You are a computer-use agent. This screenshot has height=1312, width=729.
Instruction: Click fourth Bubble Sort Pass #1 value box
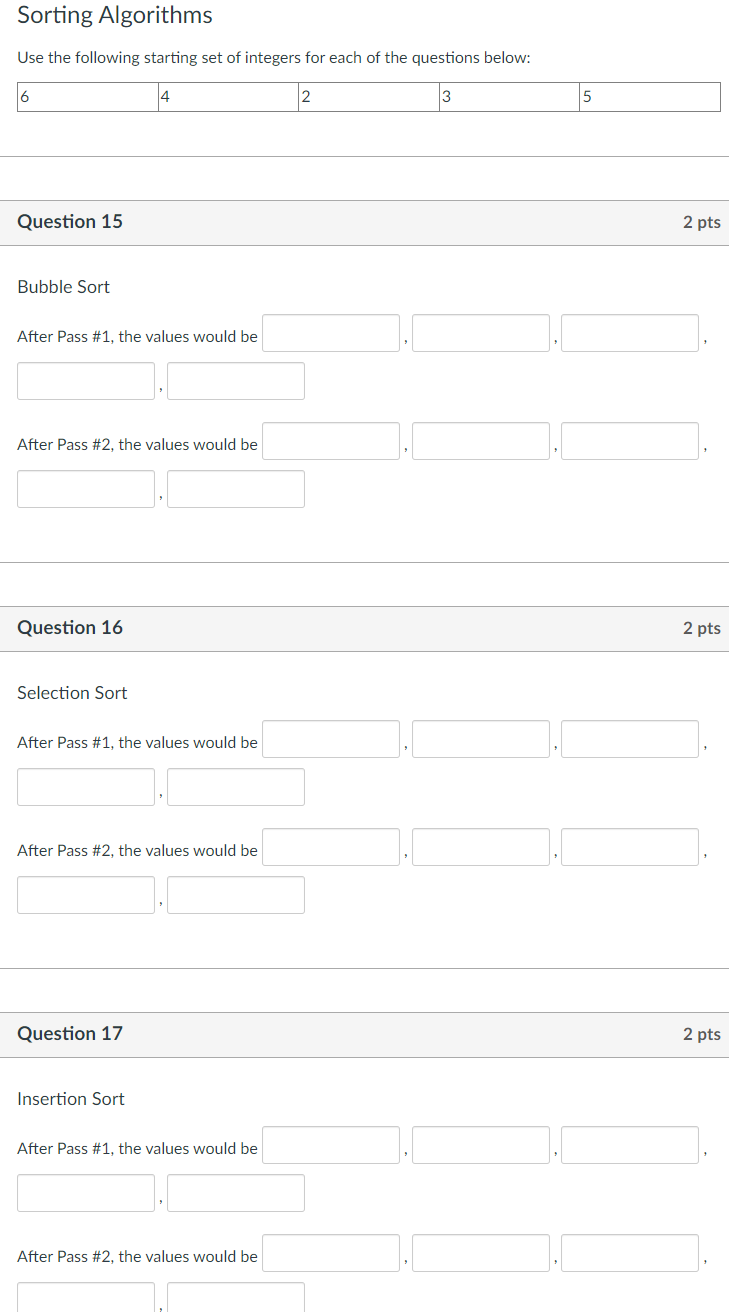[x=86, y=381]
